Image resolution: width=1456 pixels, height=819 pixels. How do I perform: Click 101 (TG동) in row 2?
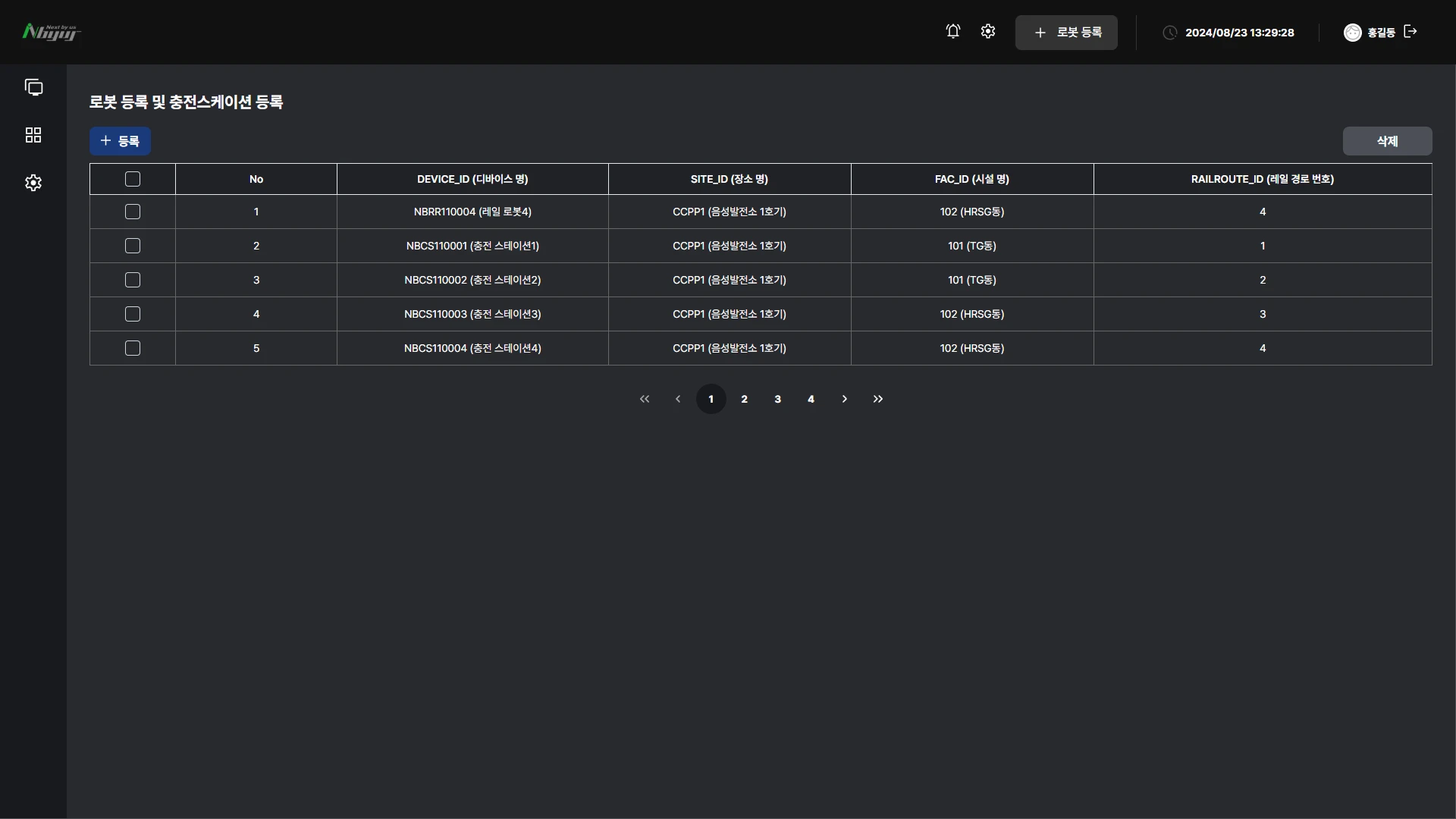[x=972, y=246]
